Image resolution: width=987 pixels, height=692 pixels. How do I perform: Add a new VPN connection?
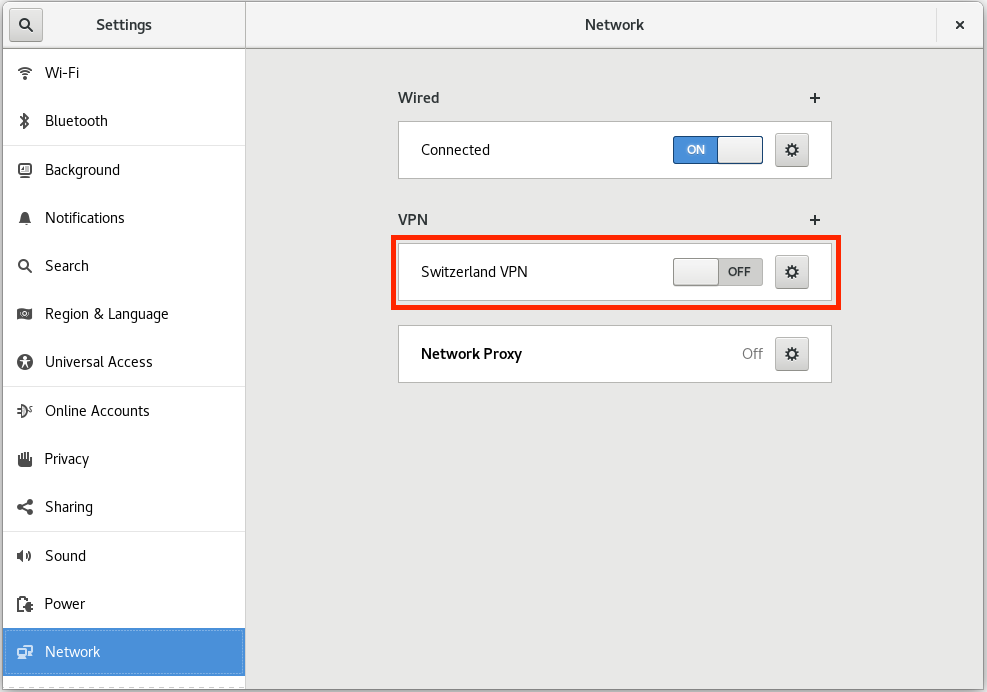(x=815, y=220)
